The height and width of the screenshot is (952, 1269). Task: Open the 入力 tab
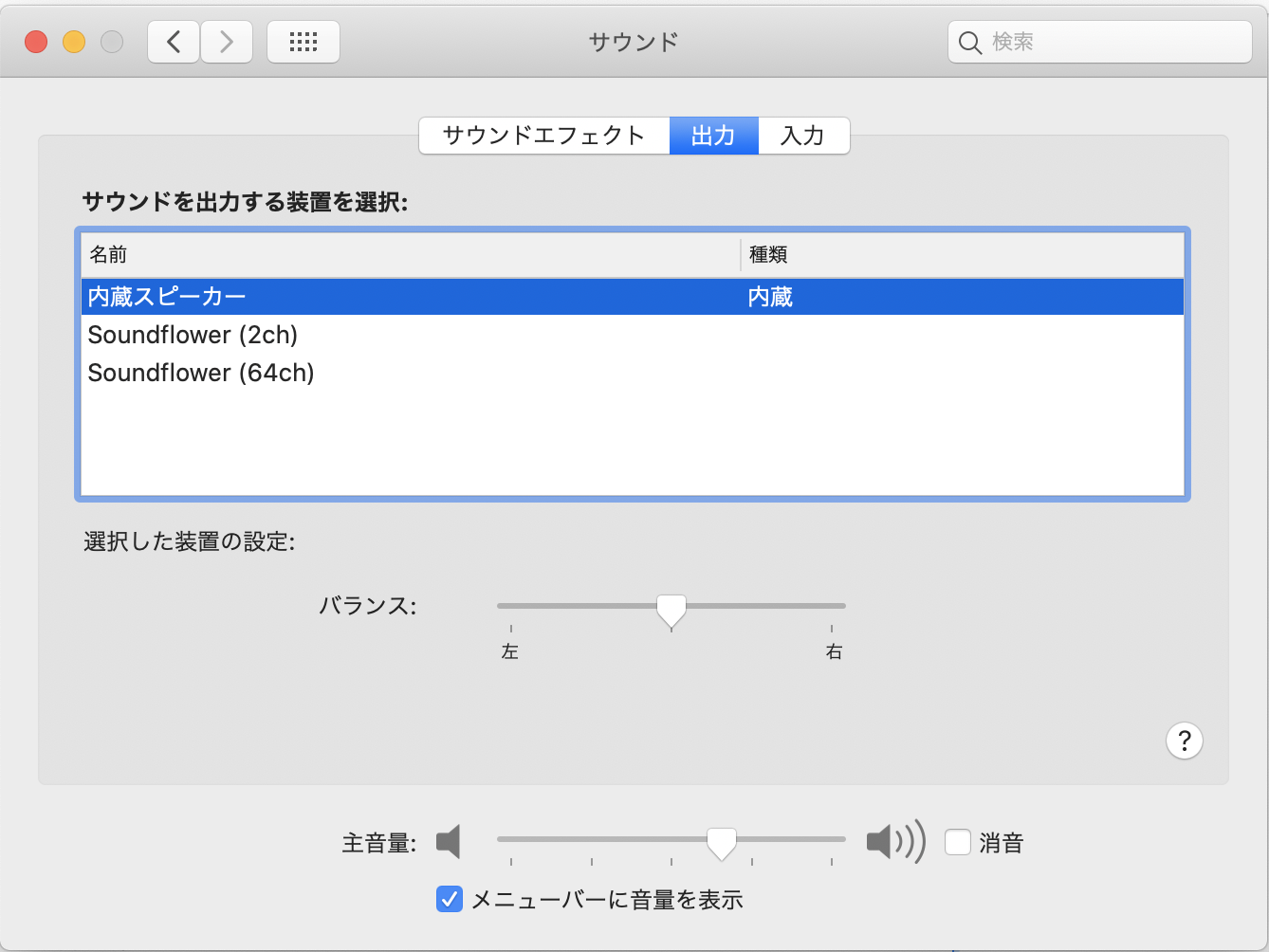tap(803, 136)
